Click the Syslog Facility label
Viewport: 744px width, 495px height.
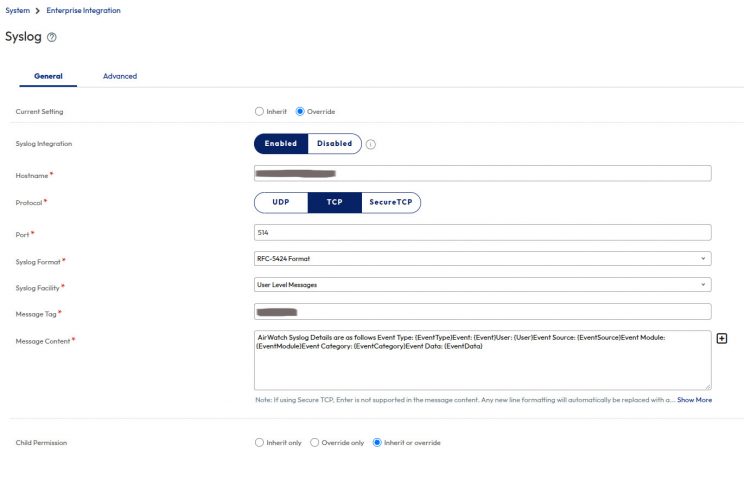[x=37, y=288]
